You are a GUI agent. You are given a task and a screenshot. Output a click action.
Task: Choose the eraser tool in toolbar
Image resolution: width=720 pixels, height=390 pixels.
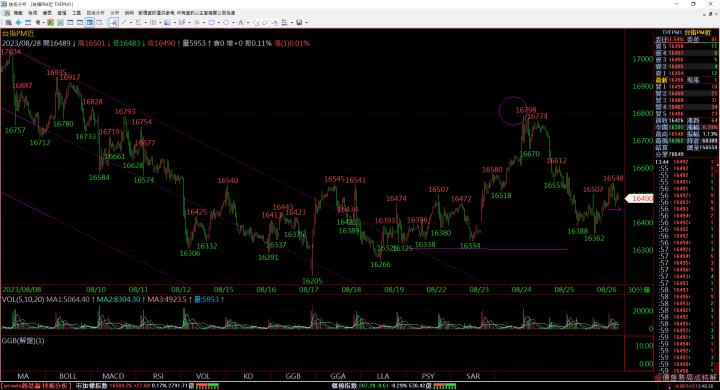(x=264, y=22)
